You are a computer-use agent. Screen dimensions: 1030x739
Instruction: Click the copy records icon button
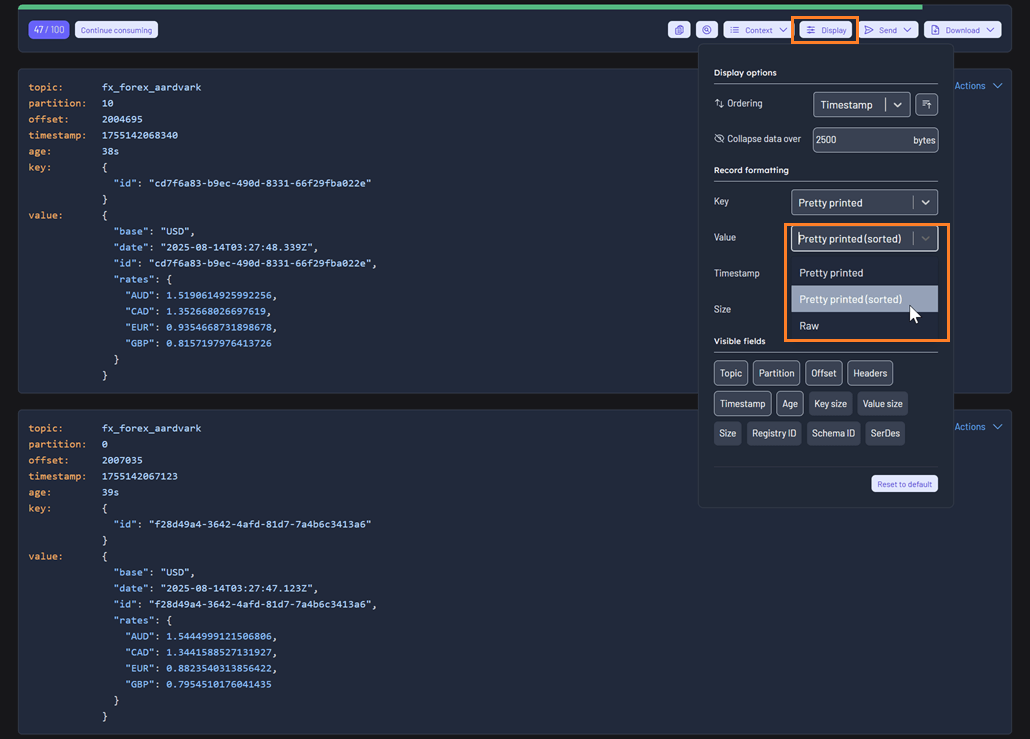coord(679,30)
